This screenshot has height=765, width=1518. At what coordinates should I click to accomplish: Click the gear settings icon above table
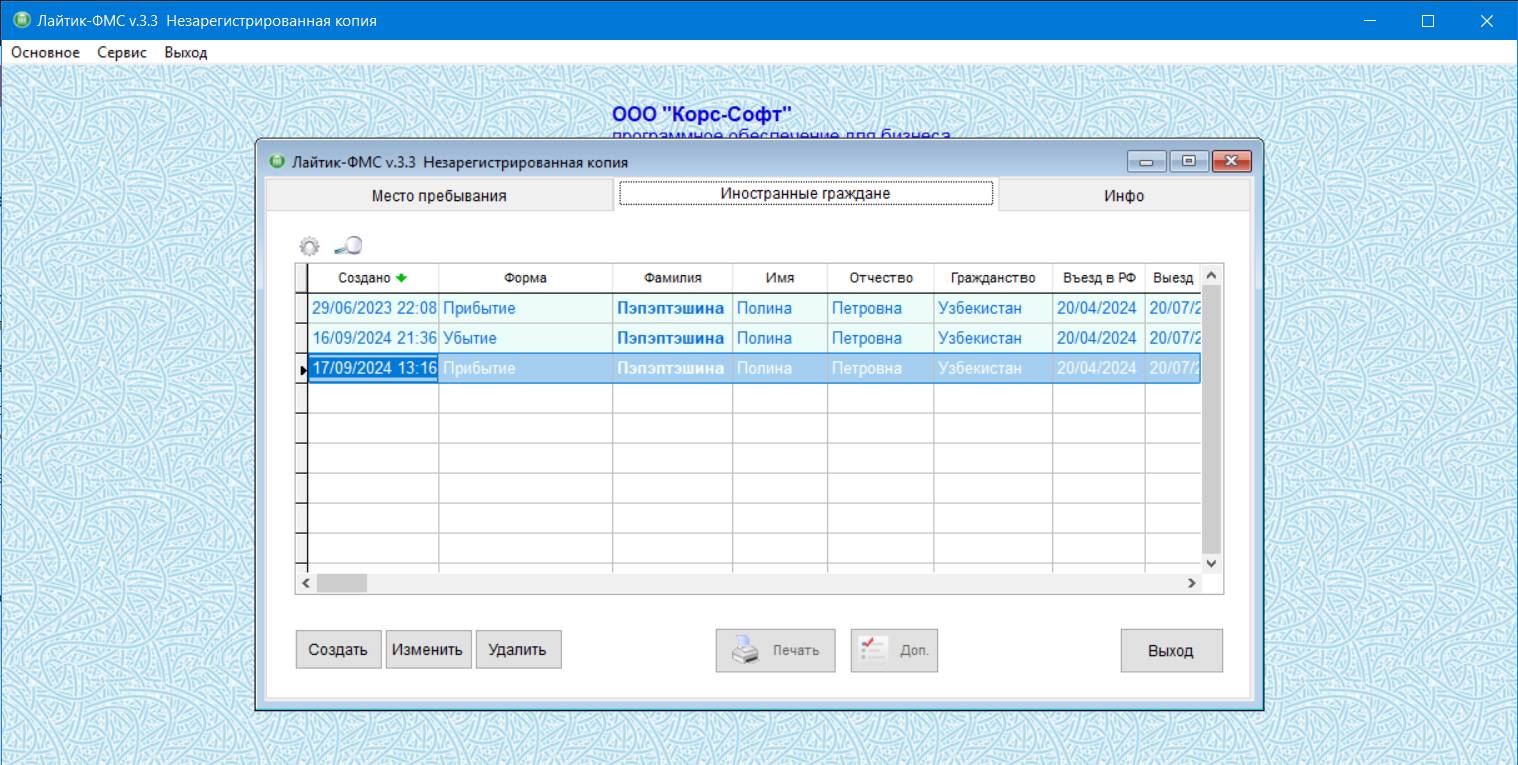point(310,246)
